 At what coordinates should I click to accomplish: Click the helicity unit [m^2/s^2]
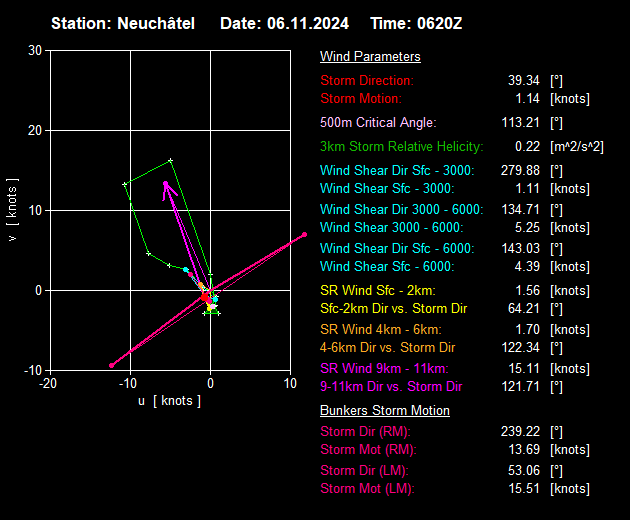577,147
